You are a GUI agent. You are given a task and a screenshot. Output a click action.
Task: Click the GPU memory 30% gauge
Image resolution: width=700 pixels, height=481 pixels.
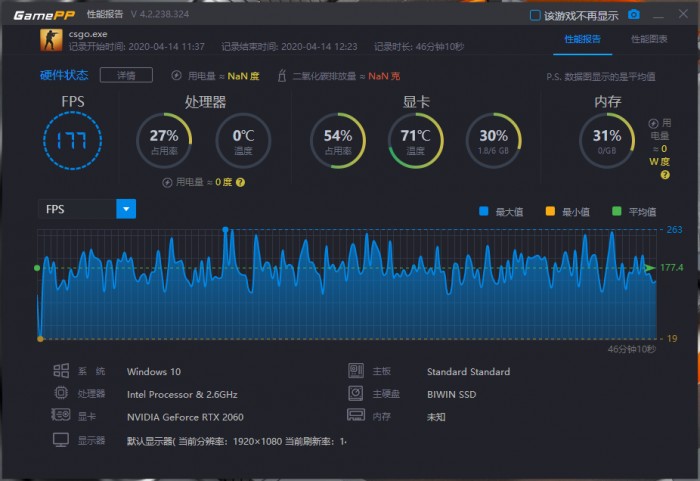493,141
